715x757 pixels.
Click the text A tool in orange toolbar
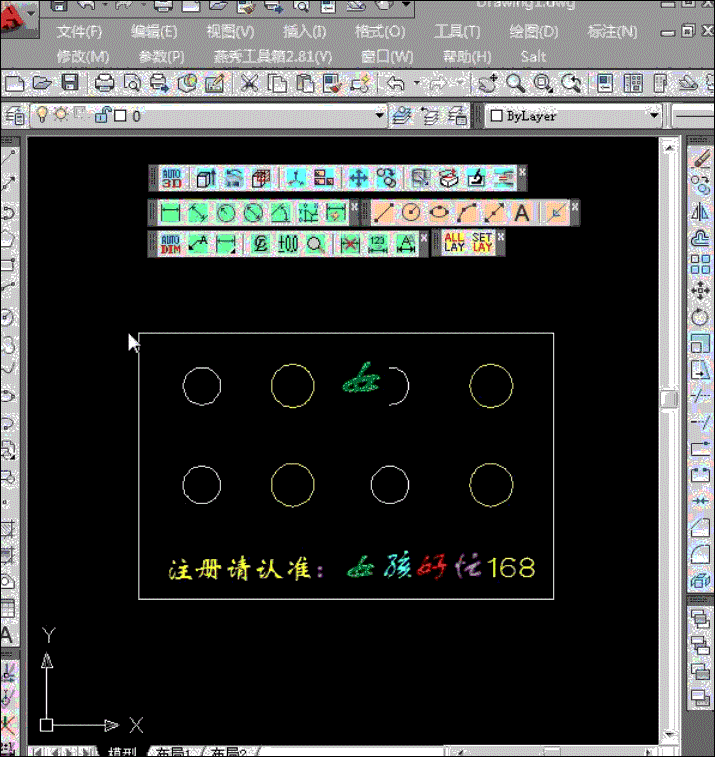(522, 213)
